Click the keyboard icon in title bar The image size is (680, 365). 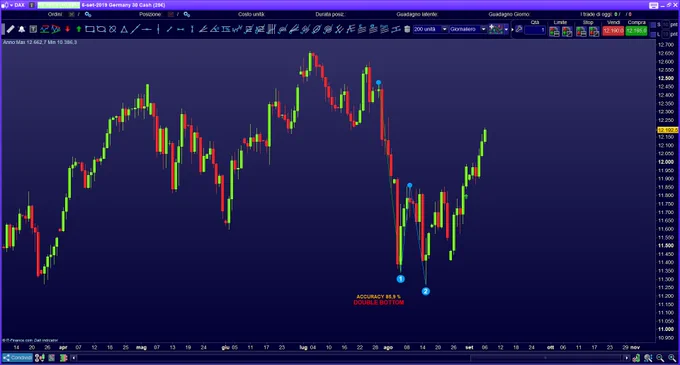654,5
